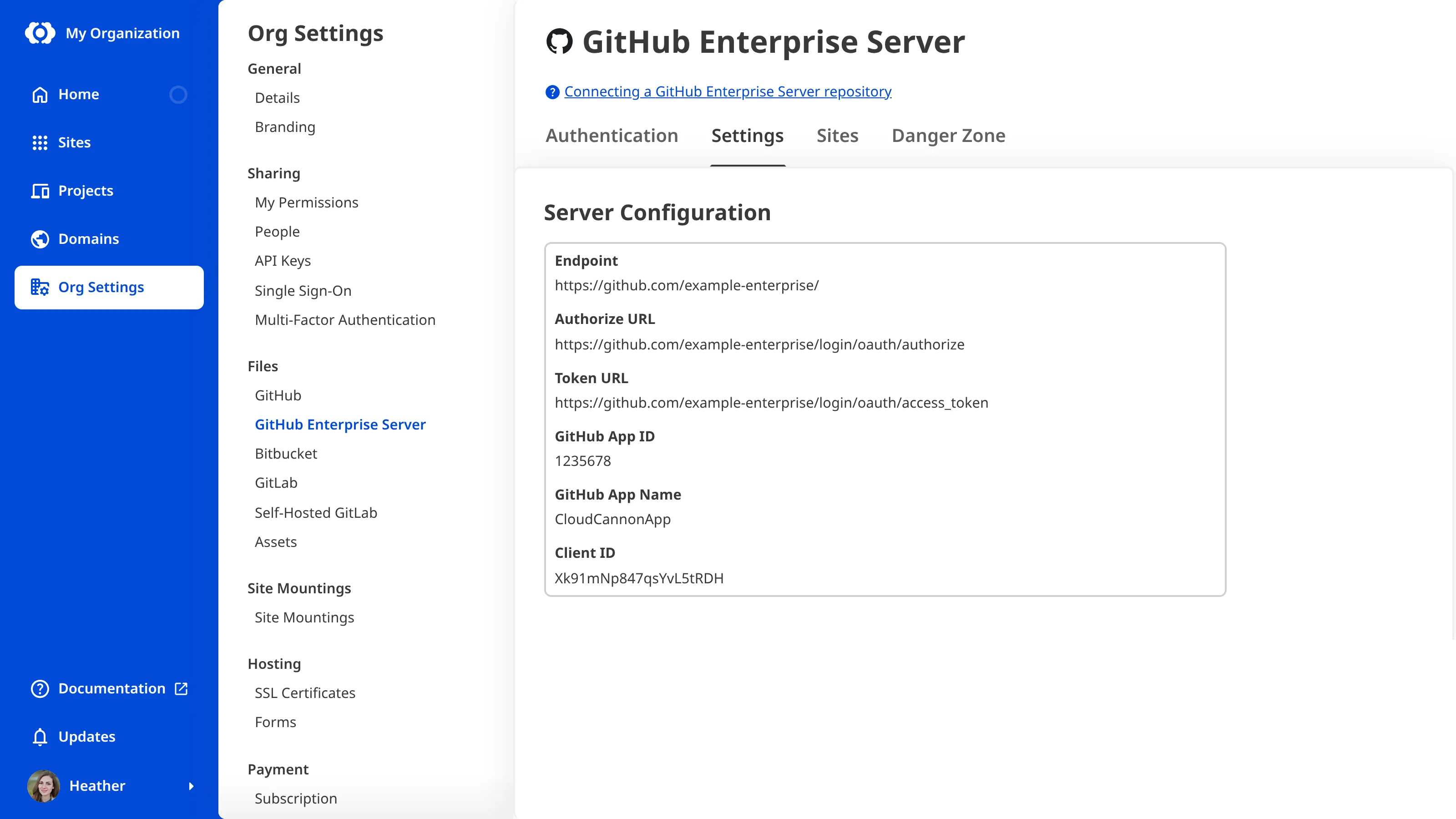Open Connecting a GitHub Enterprise Server repository link
1456x819 pixels.
point(728,91)
